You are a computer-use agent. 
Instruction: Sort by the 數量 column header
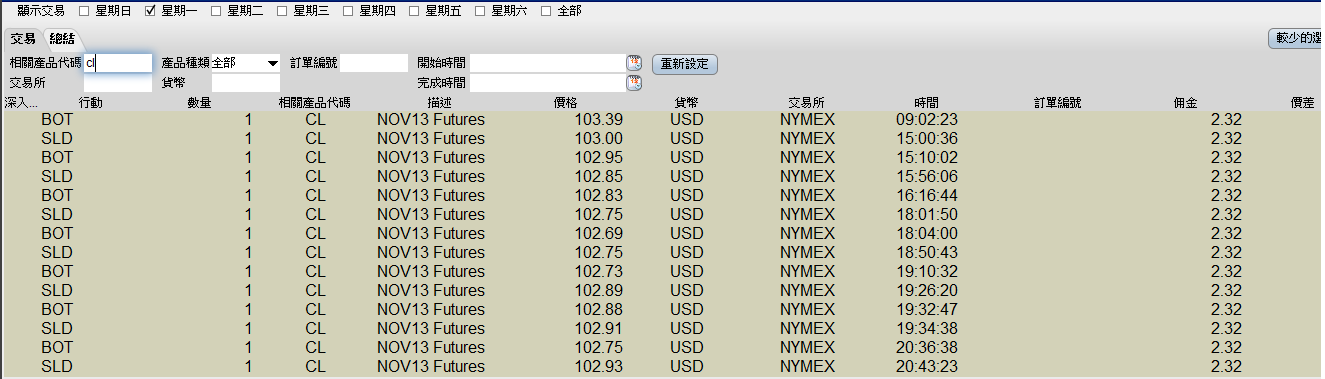200,103
